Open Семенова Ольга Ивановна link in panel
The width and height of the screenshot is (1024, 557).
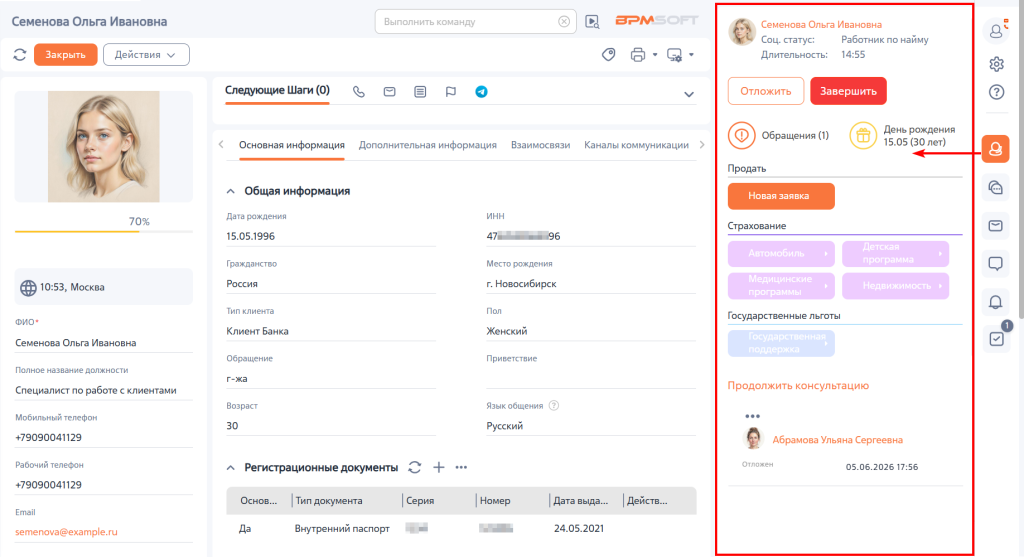(x=822, y=24)
